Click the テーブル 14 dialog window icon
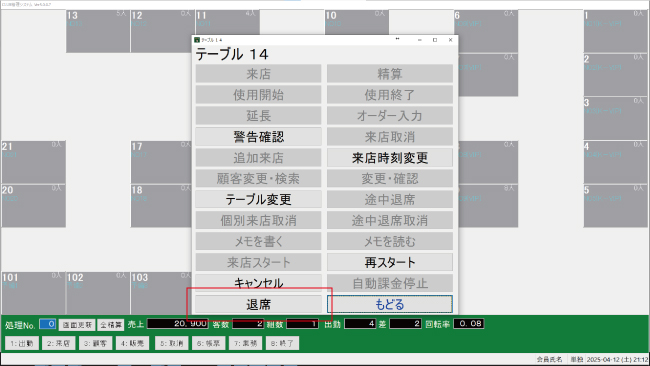Image resolution: width=650 pixels, height=366 pixels. 197,40
